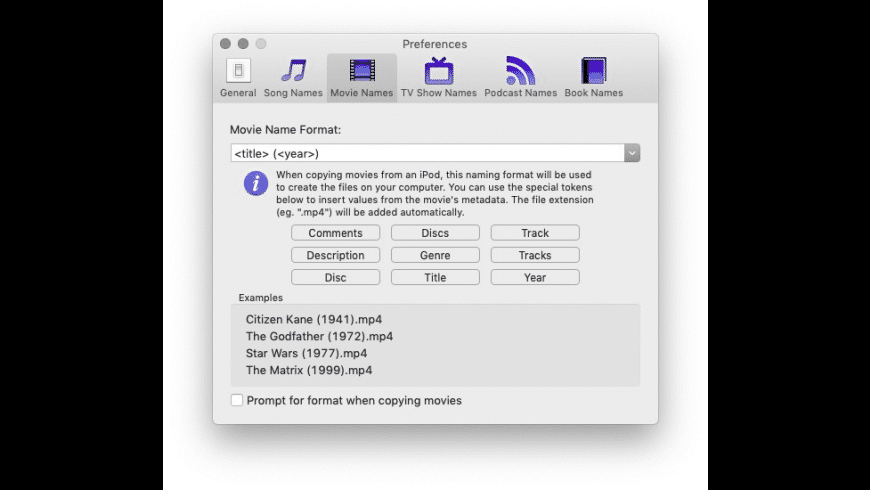Open TV Show Names television icon
Viewport: 870px width, 490px height.
439,70
